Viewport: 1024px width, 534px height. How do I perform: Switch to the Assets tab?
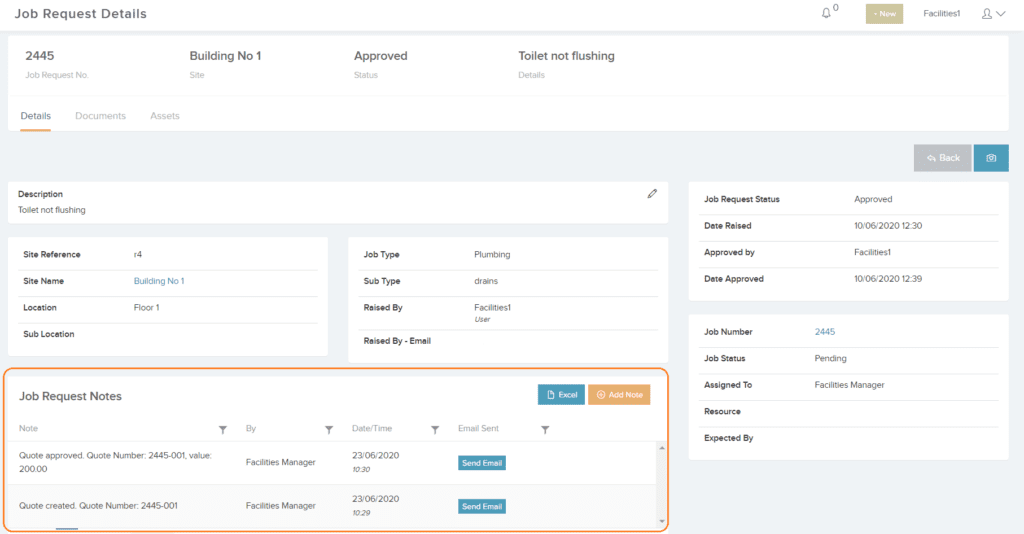(x=165, y=116)
